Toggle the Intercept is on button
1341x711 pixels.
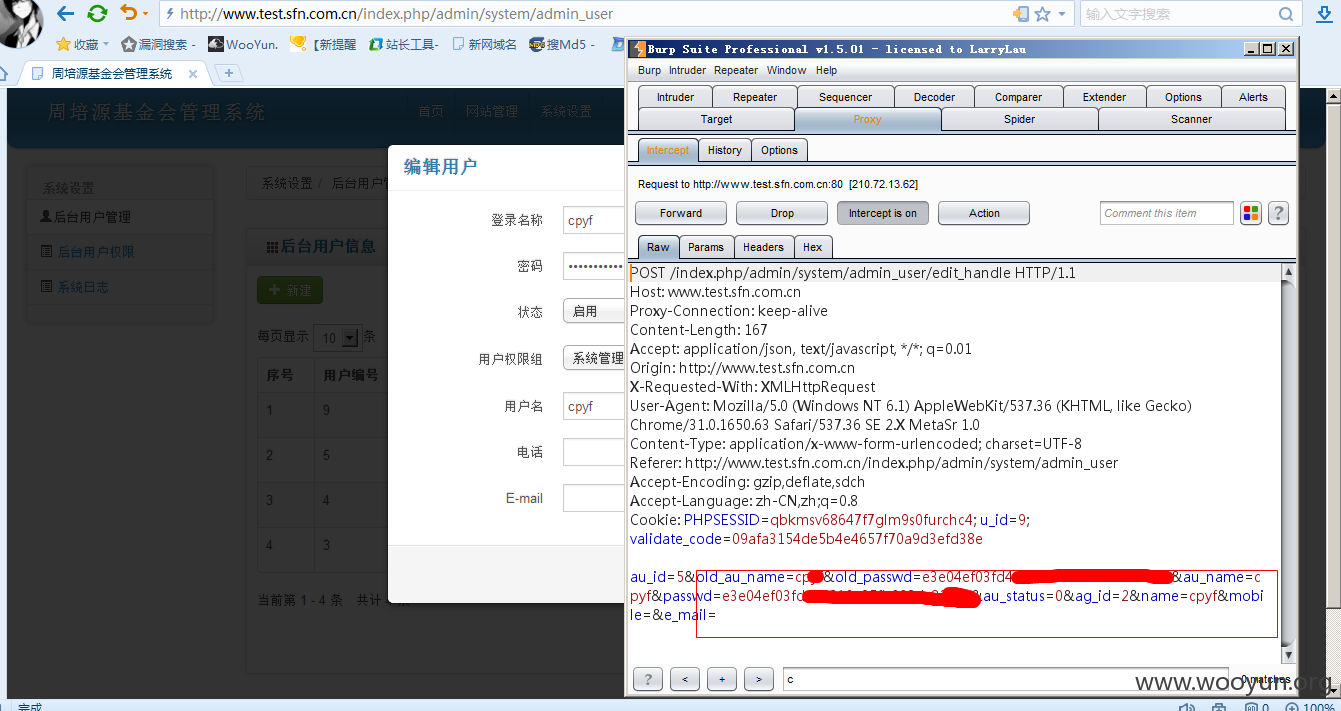pos(883,213)
